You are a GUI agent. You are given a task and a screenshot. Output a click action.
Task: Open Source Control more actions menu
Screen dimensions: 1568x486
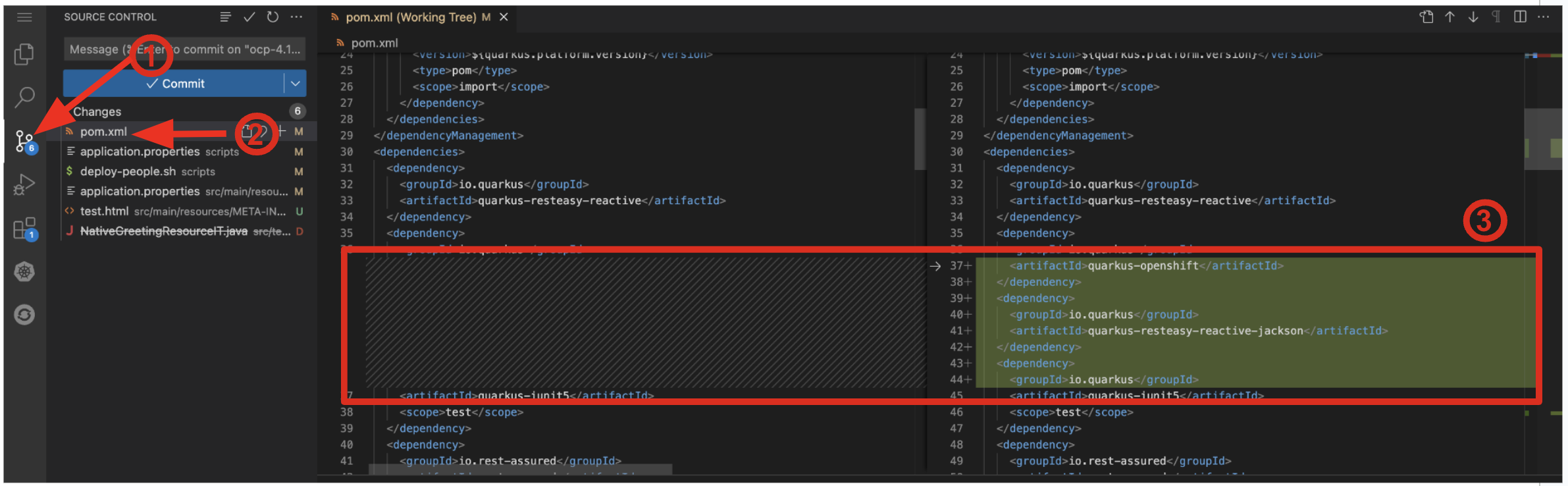[x=297, y=17]
